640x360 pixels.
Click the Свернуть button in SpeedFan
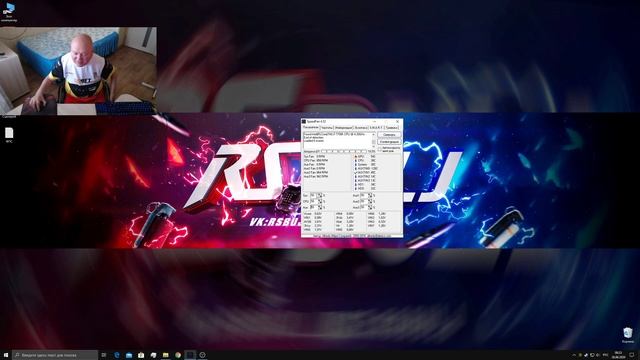coord(389,135)
